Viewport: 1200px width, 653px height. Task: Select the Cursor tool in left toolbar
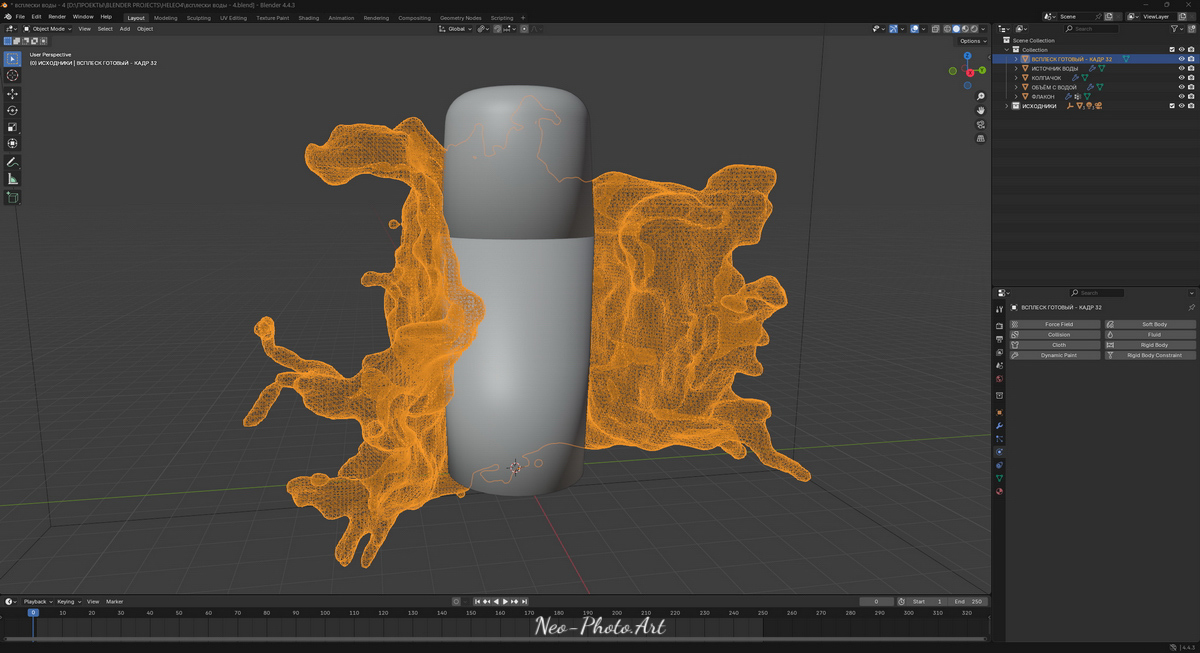12,75
